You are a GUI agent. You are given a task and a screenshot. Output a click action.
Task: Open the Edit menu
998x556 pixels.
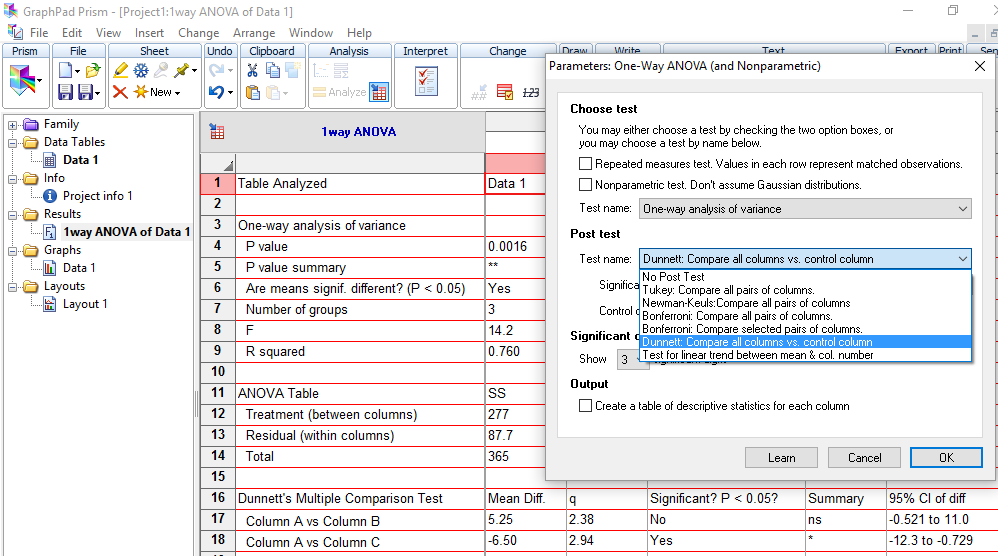click(x=71, y=32)
